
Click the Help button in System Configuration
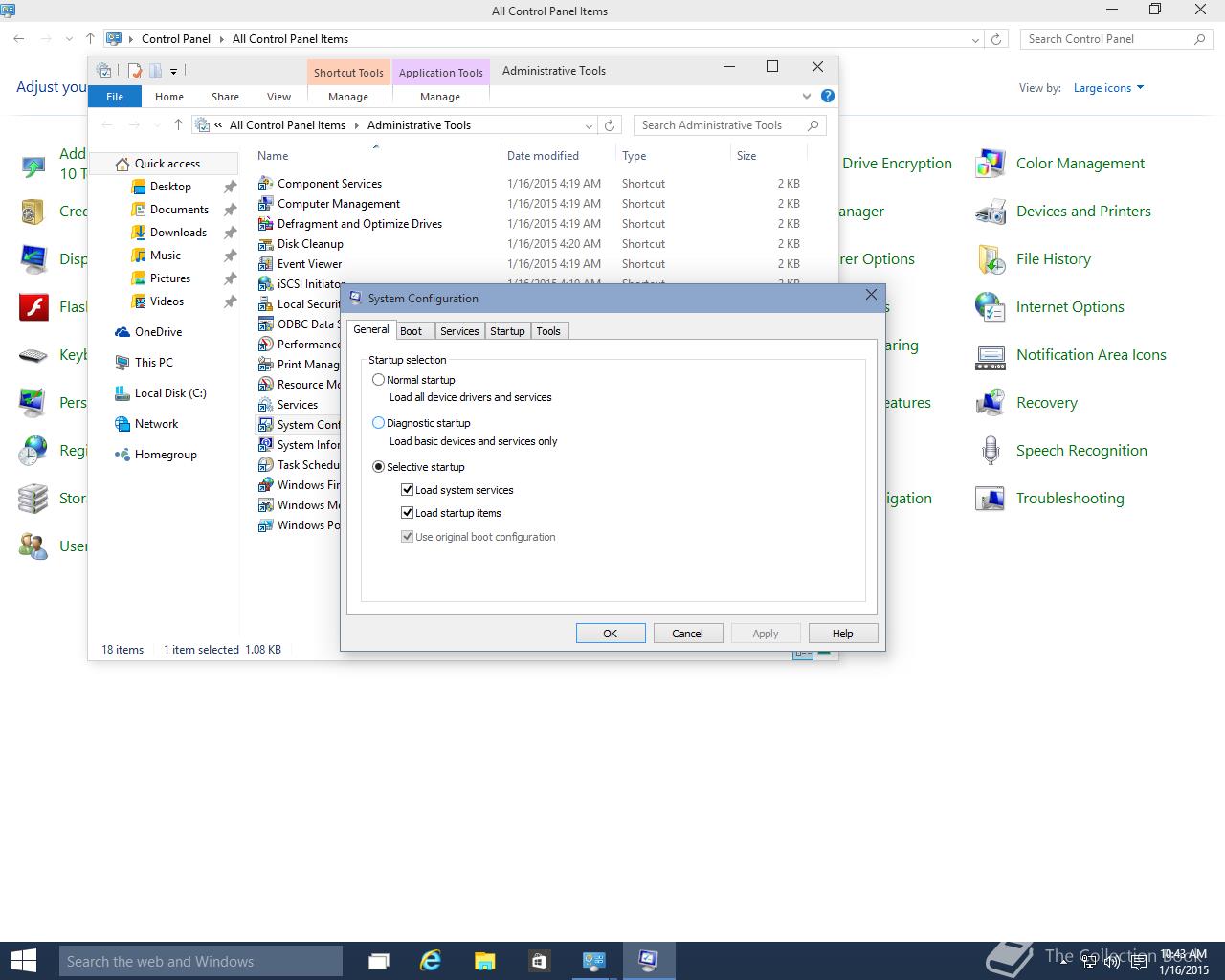pyautogui.click(x=843, y=634)
